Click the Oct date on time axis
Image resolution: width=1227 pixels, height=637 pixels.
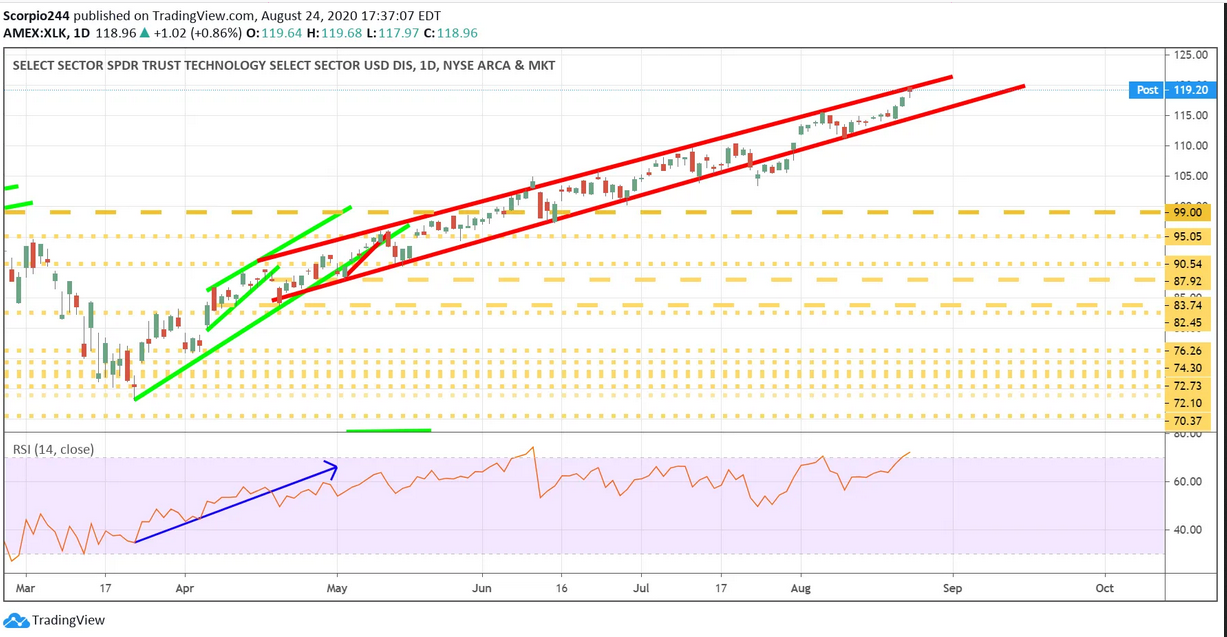1104,588
